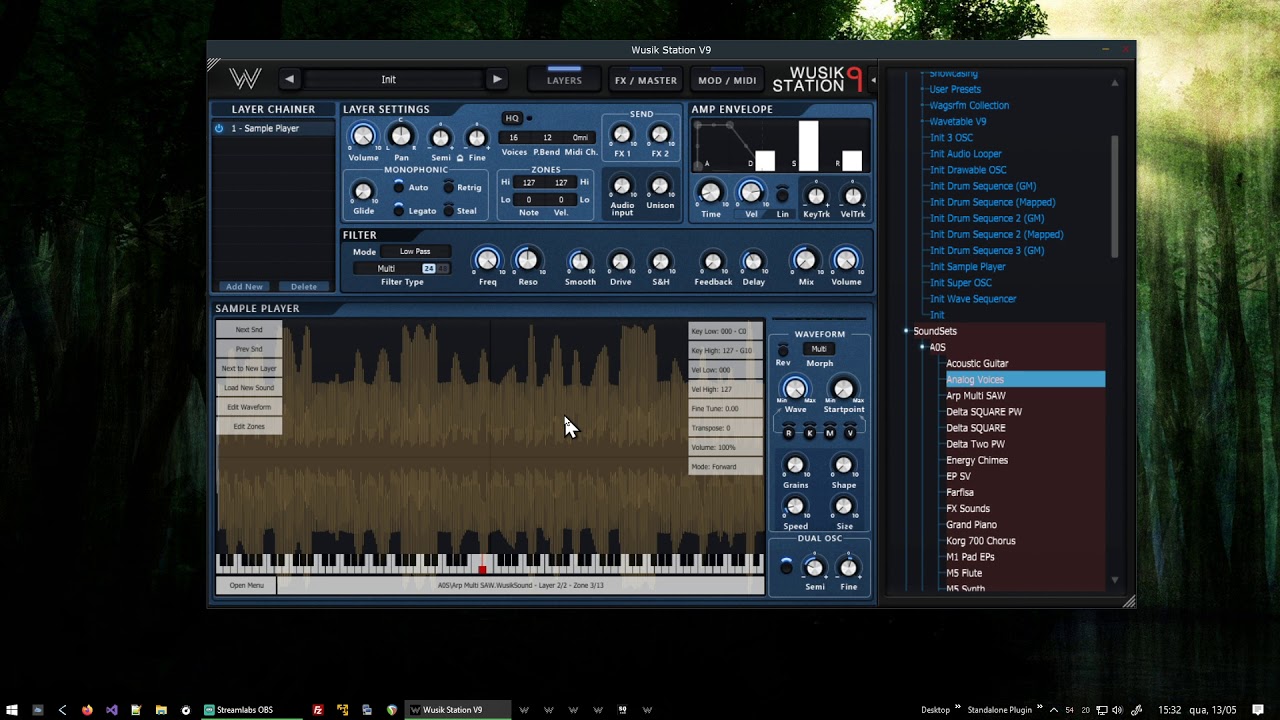Viewport: 1280px width, 720px height.
Task: Toggle the Dual OSC enable switch
Action: [x=786, y=567]
